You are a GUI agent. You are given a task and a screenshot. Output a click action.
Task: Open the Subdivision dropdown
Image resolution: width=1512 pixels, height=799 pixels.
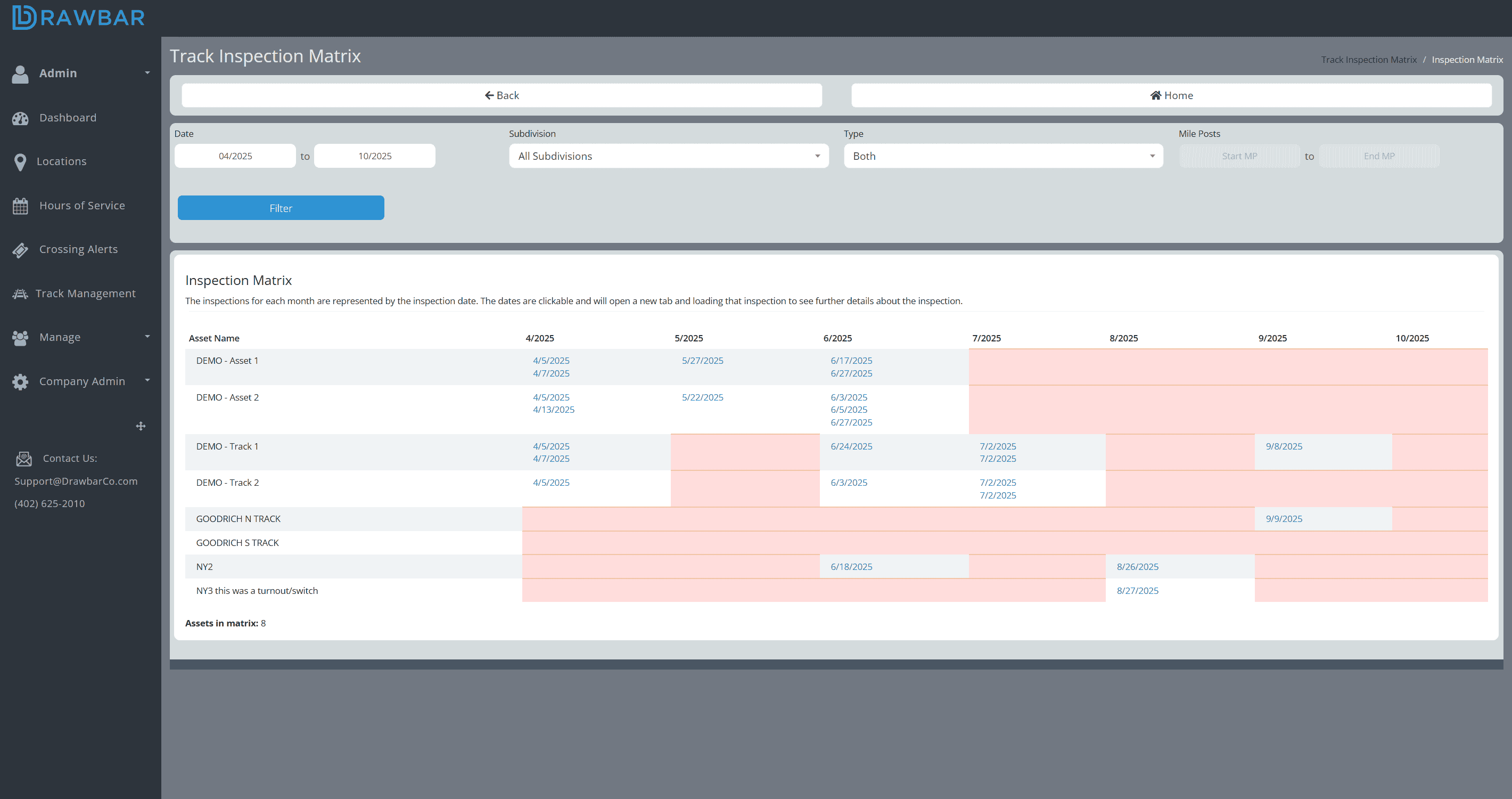668,156
